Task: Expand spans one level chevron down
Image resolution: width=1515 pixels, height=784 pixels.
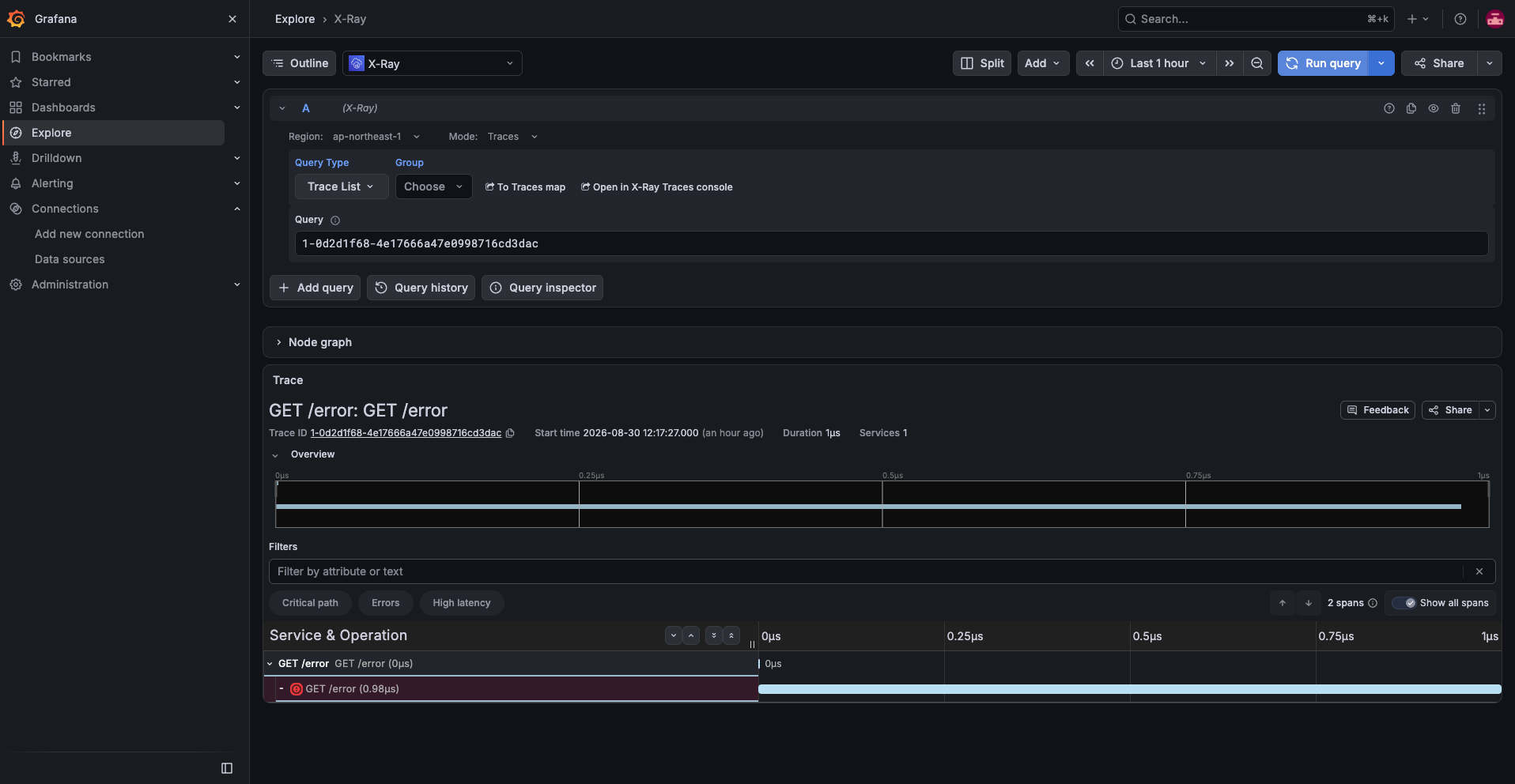Action: pyautogui.click(x=674, y=635)
